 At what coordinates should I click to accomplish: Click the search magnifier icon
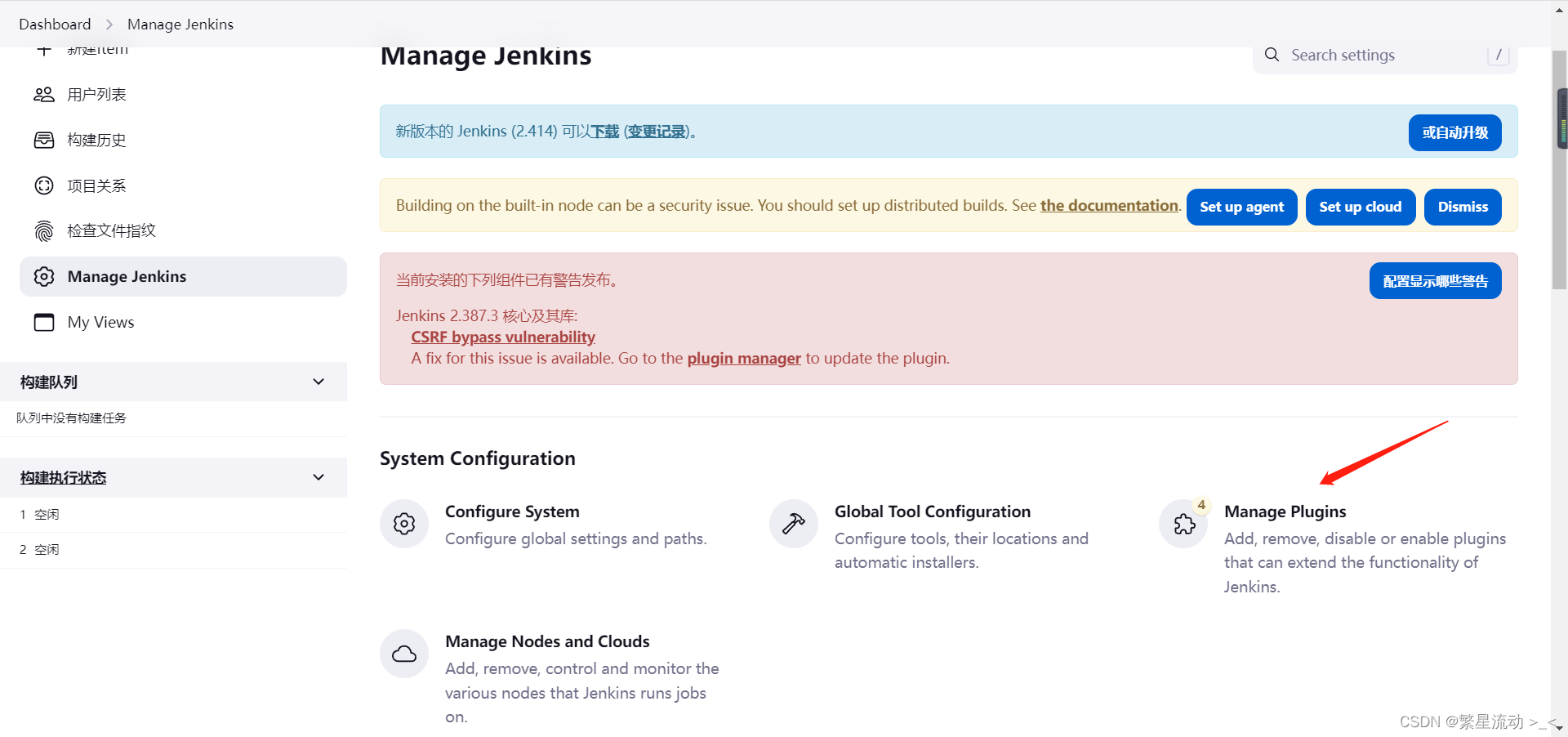click(1272, 55)
